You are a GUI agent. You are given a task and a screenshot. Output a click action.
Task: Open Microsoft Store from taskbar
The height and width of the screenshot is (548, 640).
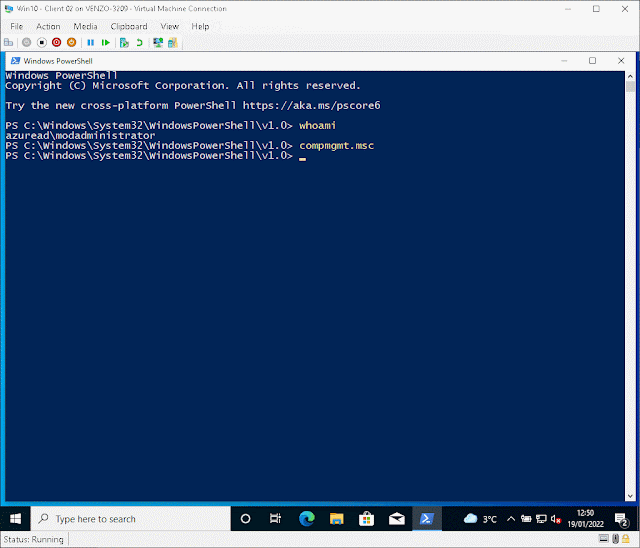[x=367, y=519]
